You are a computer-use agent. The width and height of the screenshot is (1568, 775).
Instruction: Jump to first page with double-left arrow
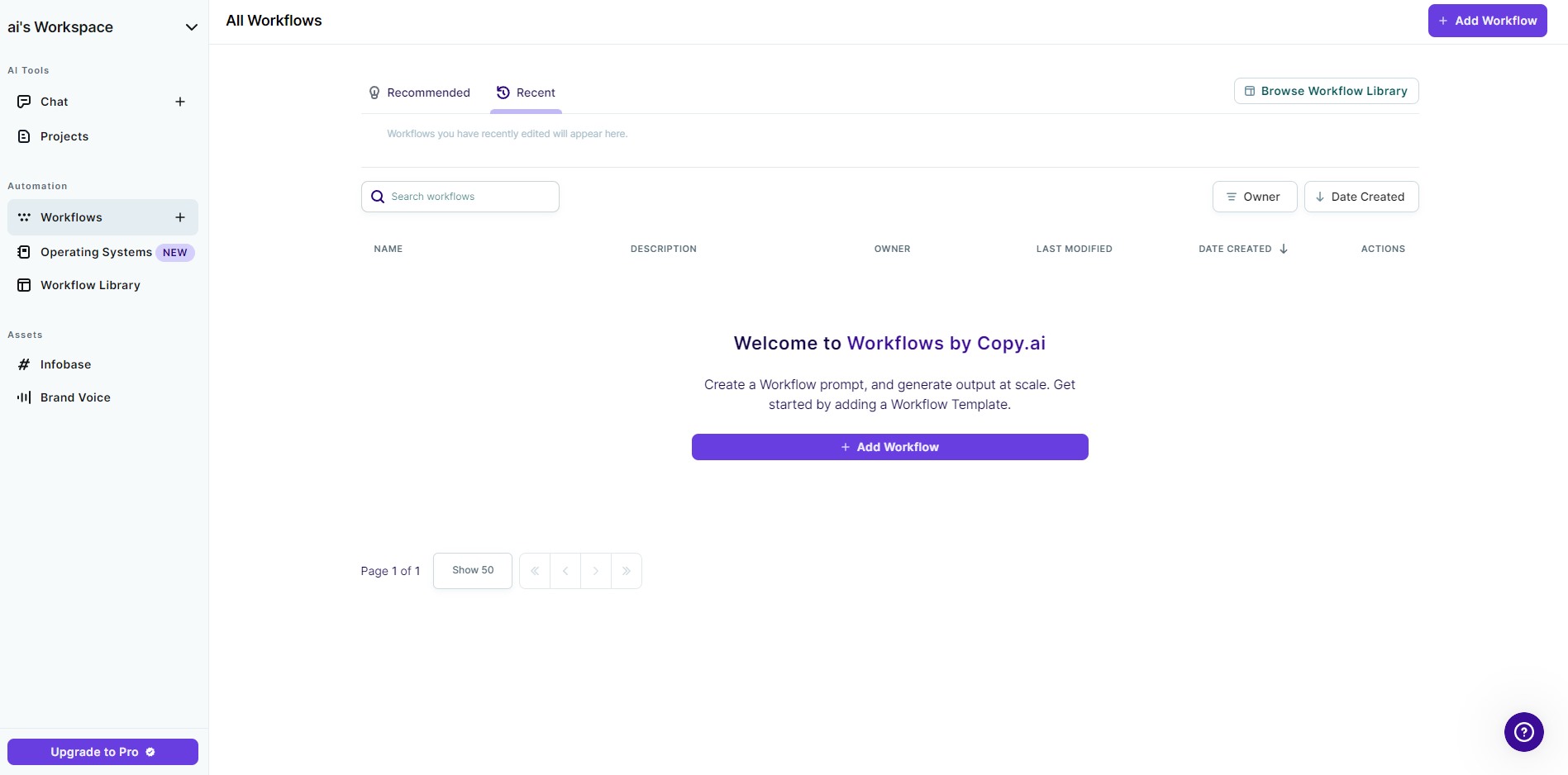535,571
